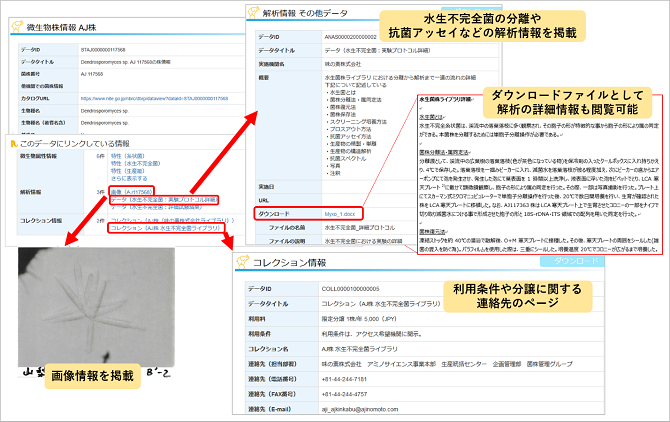Click the e-mail aji_ajikinkabu@ajinomoto.com
Image resolution: width=670 pixels, height=422 pixels.
[x=360, y=409]
